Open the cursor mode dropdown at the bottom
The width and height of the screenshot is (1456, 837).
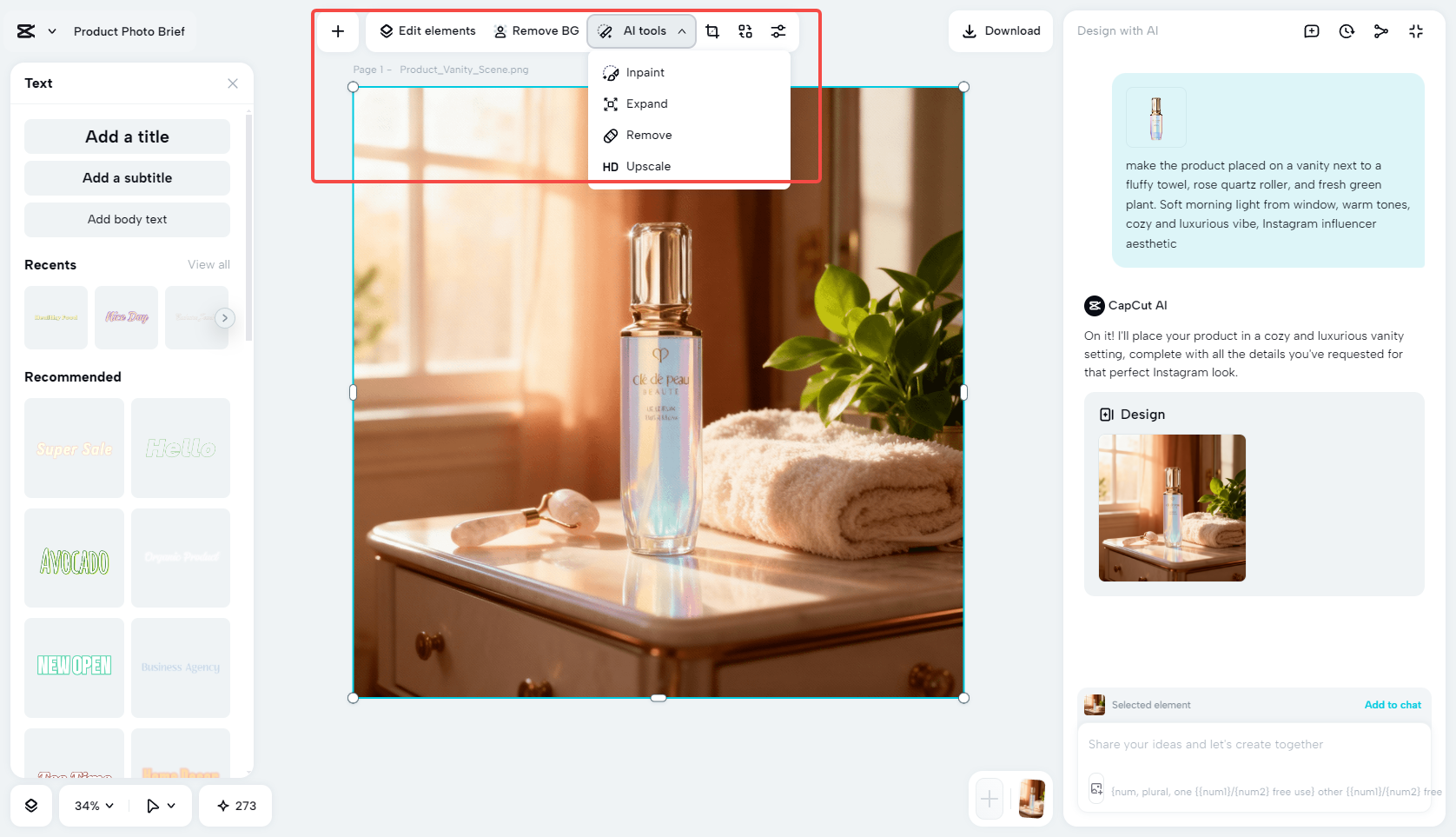(x=159, y=806)
